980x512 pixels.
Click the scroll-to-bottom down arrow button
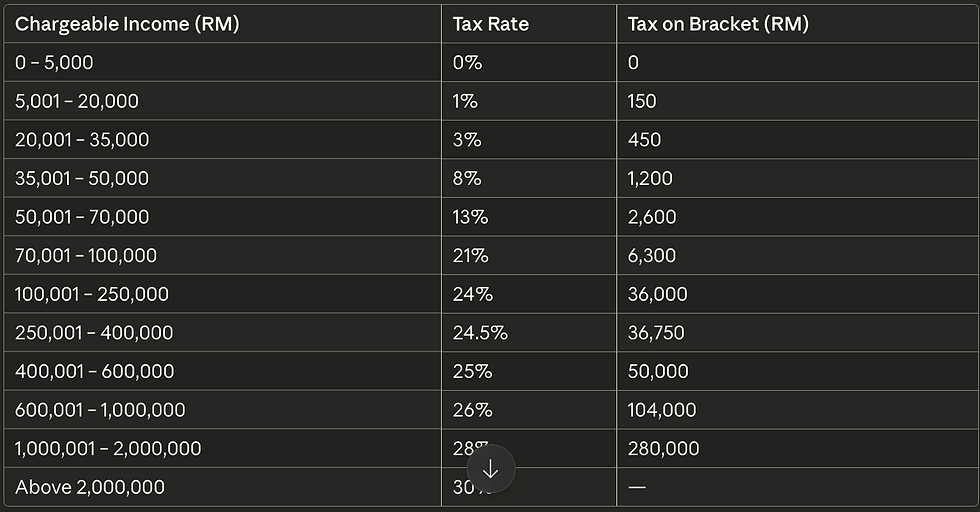point(490,469)
